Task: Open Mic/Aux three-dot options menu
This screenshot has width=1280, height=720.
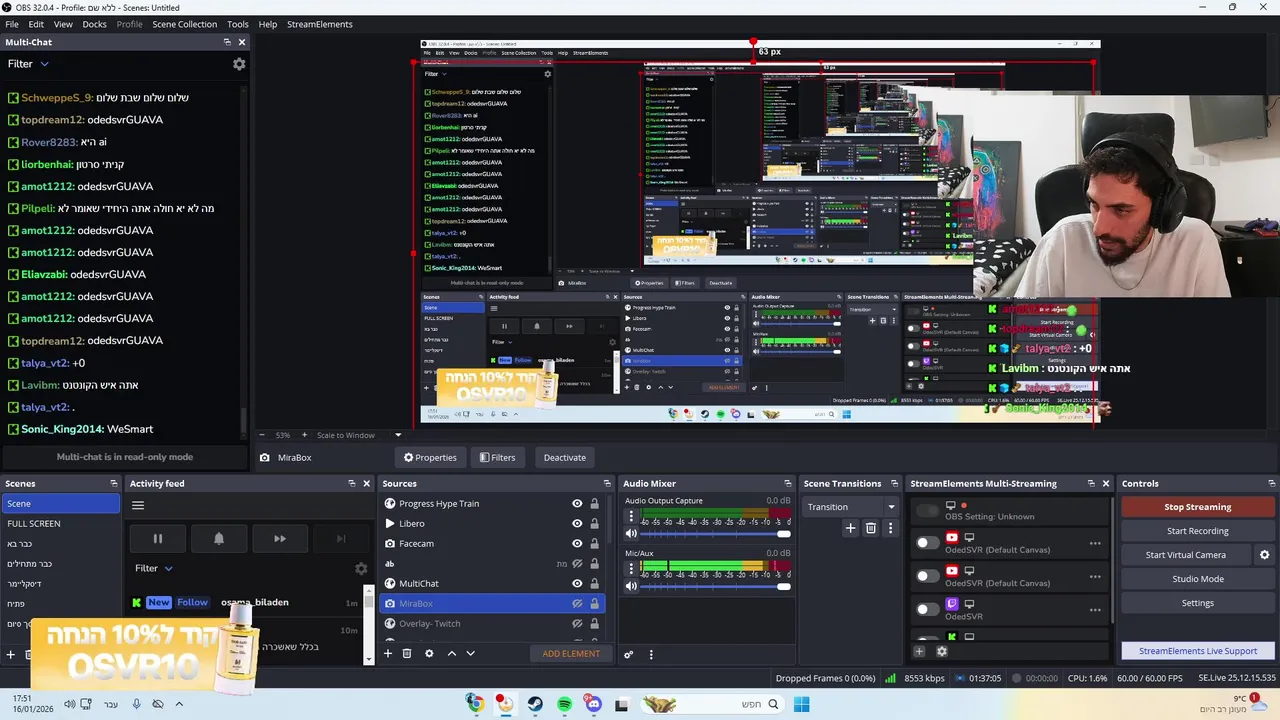Action: (631, 569)
